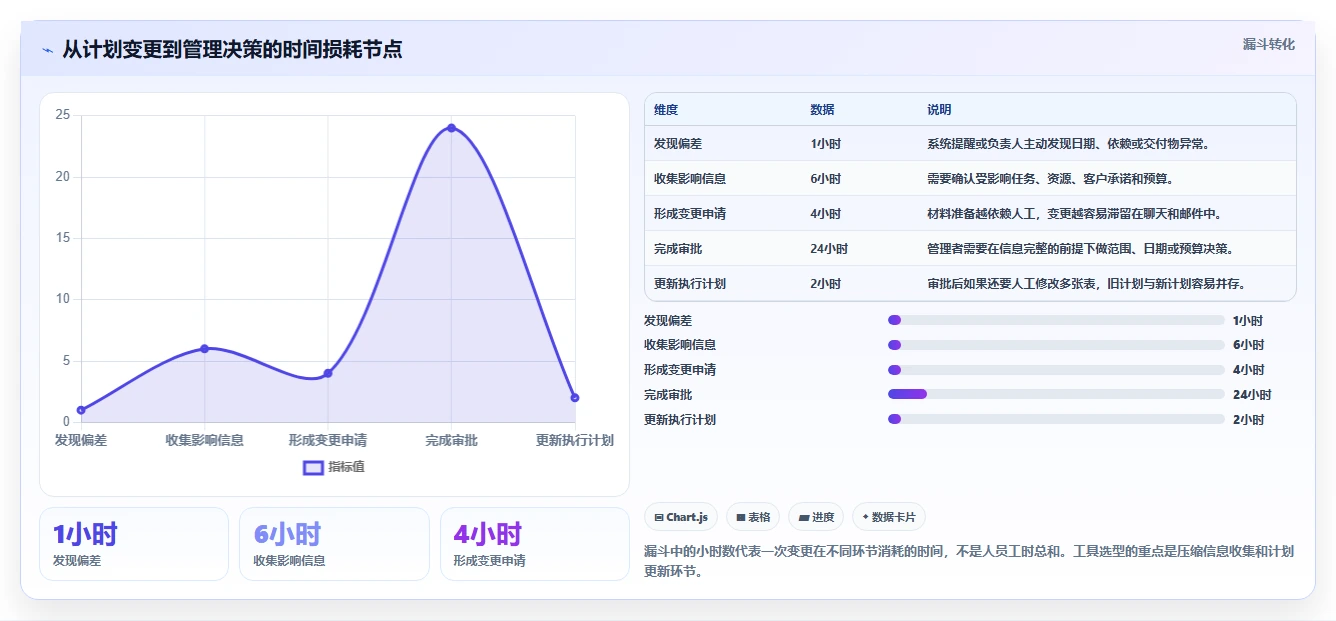This screenshot has height=621, width=1336.
Task: Click the footnote paragraph starting 漏斗中的小时数
Action: click(969, 561)
